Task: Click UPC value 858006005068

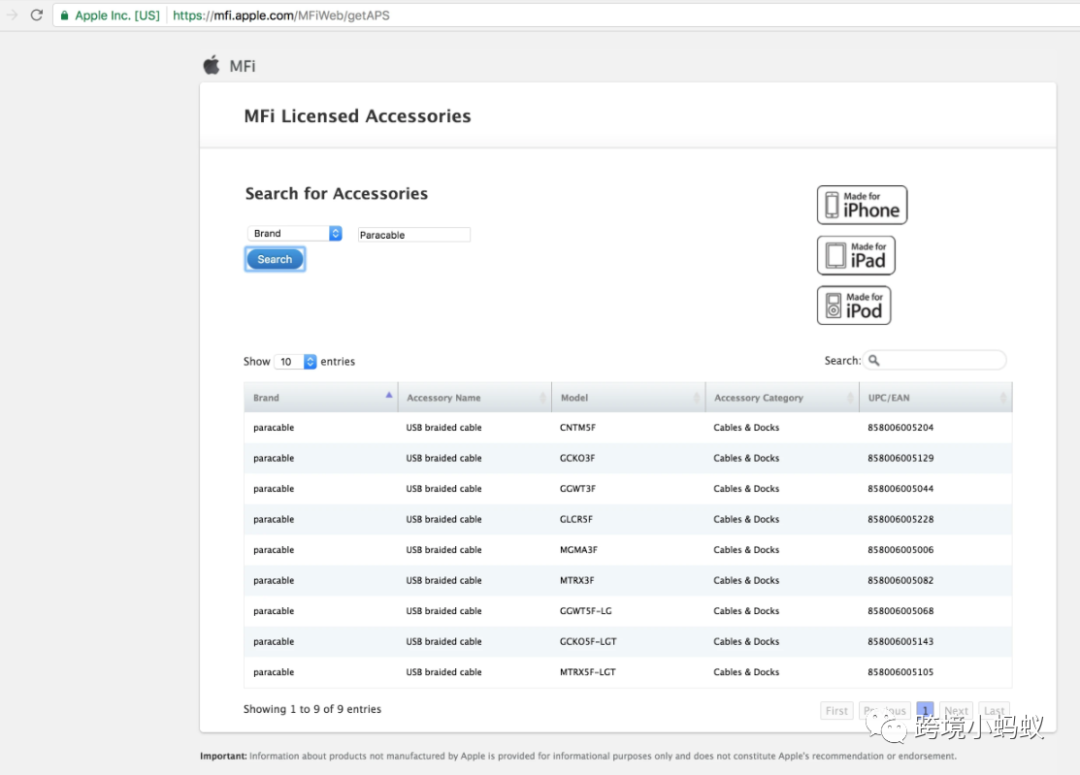Action: [900, 611]
